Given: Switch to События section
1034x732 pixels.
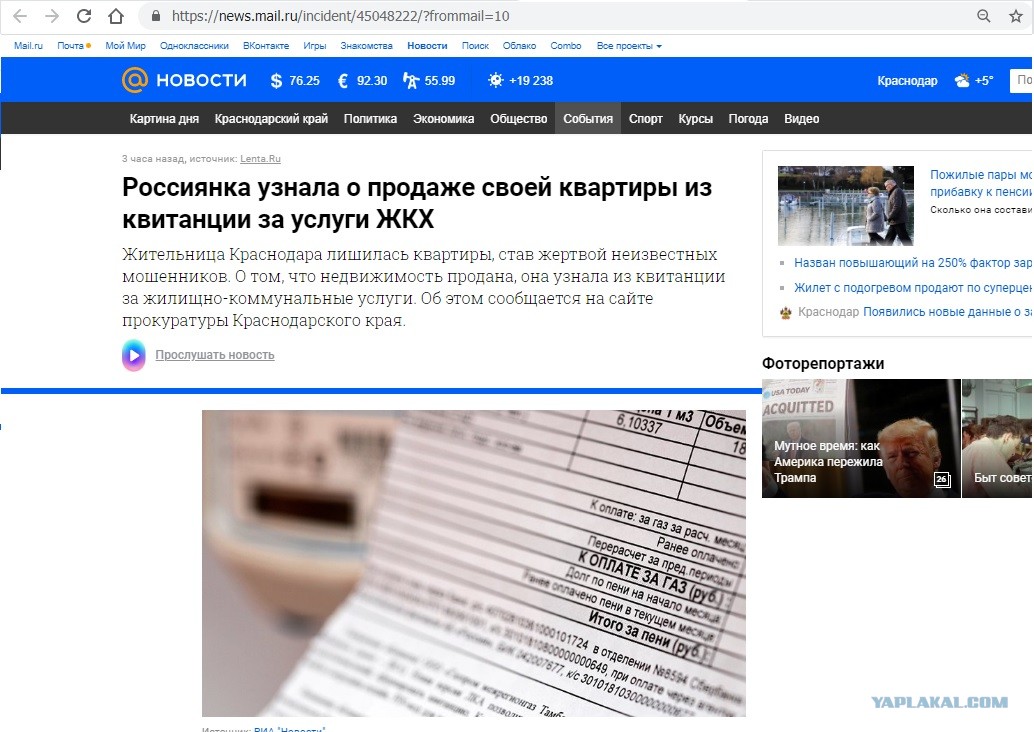Looking at the screenshot, I should point(588,119).
